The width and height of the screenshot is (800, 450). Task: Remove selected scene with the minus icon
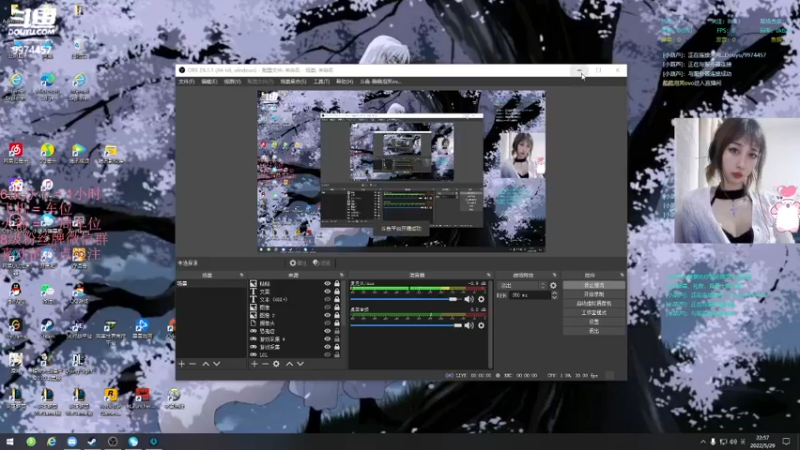(x=192, y=364)
